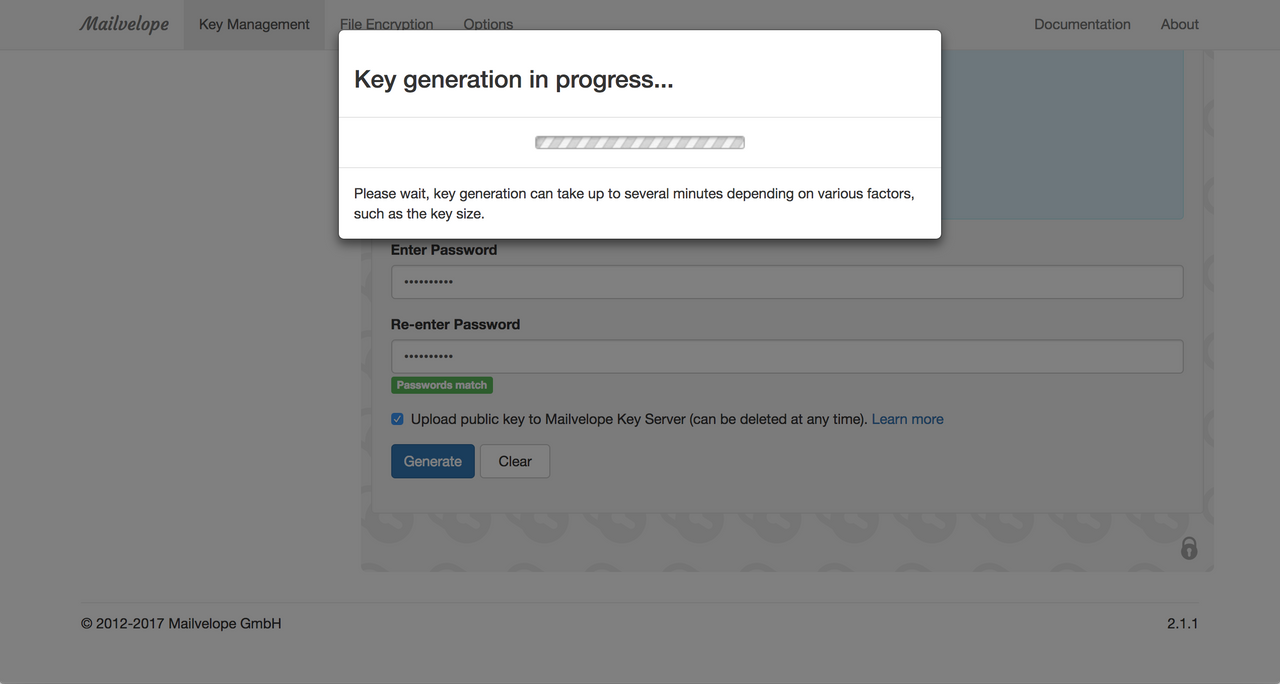Click the key generation progress bar
1280x684 pixels.
tap(639, 142)
